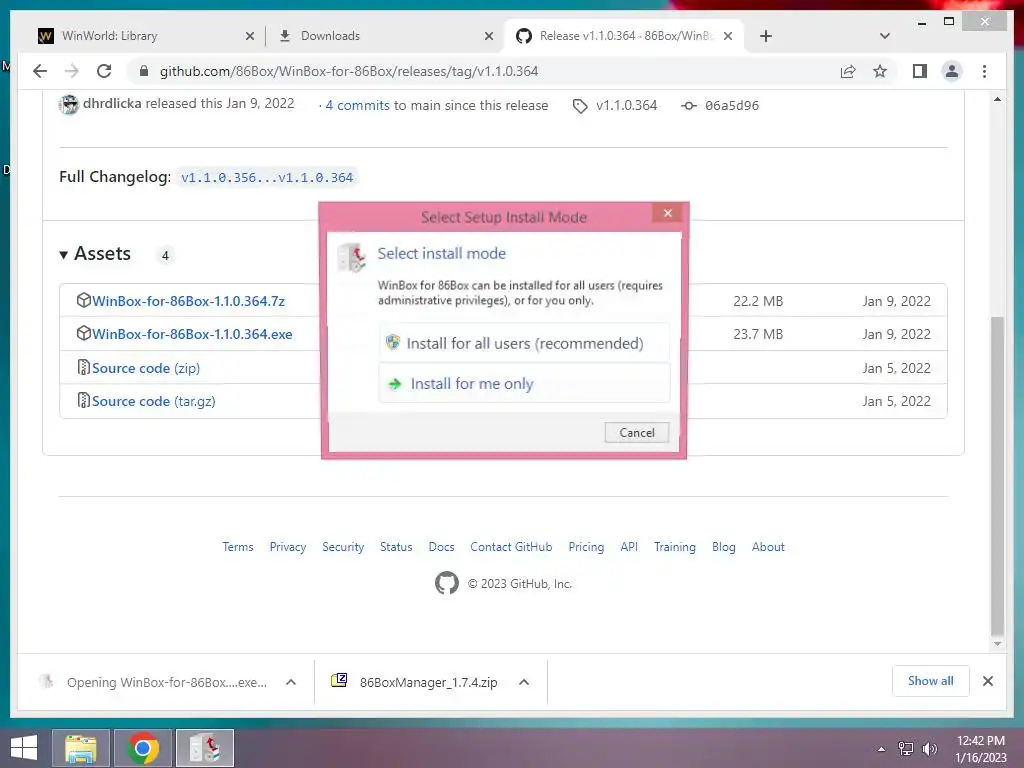Open a new tab with plus icon
This screenshot has height=768, width=1024.
[766, 36]
